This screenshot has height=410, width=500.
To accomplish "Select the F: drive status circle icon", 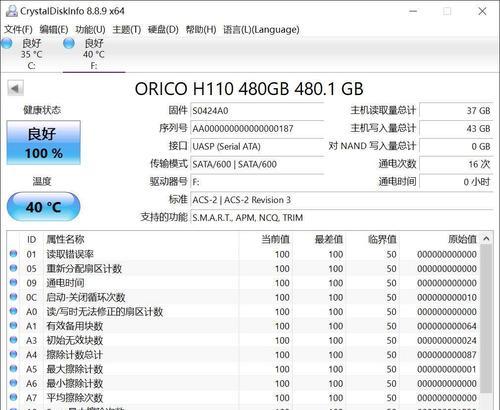I will [69, 44].
